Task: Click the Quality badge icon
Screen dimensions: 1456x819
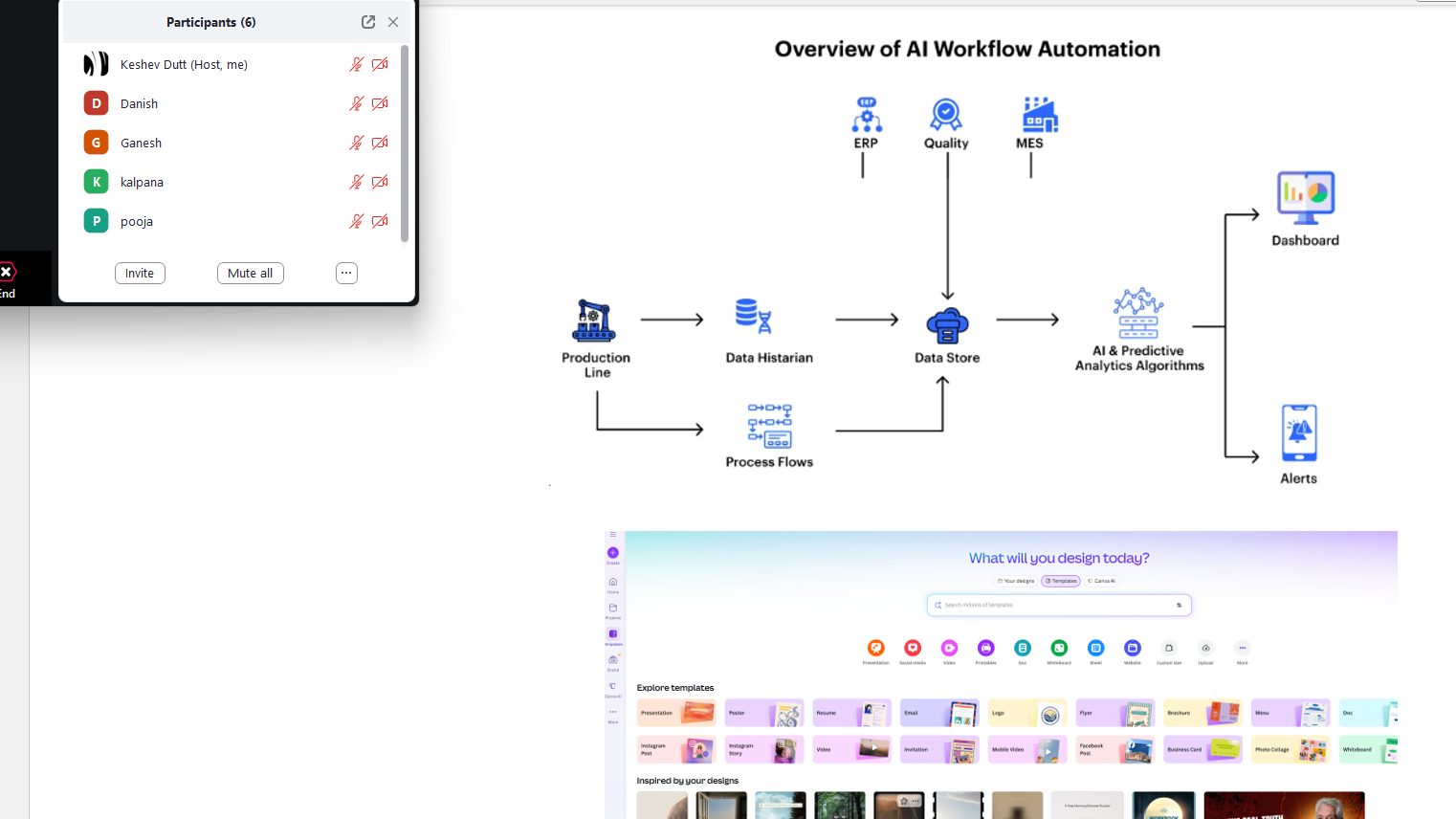Action: (945, 115)
